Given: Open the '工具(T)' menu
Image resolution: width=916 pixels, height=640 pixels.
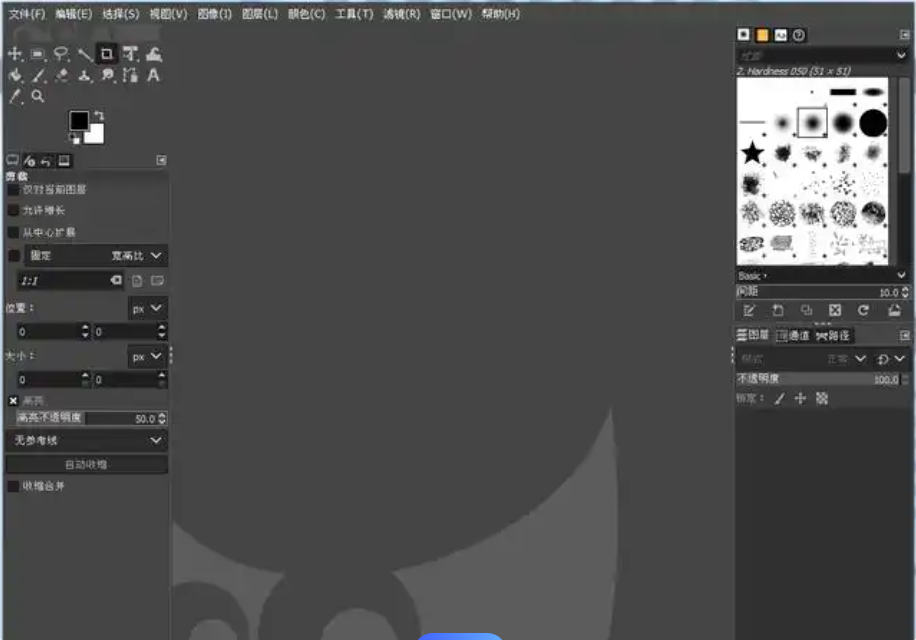Looking at the screenshot, I should pyautogui.click(x=354, y=14).
